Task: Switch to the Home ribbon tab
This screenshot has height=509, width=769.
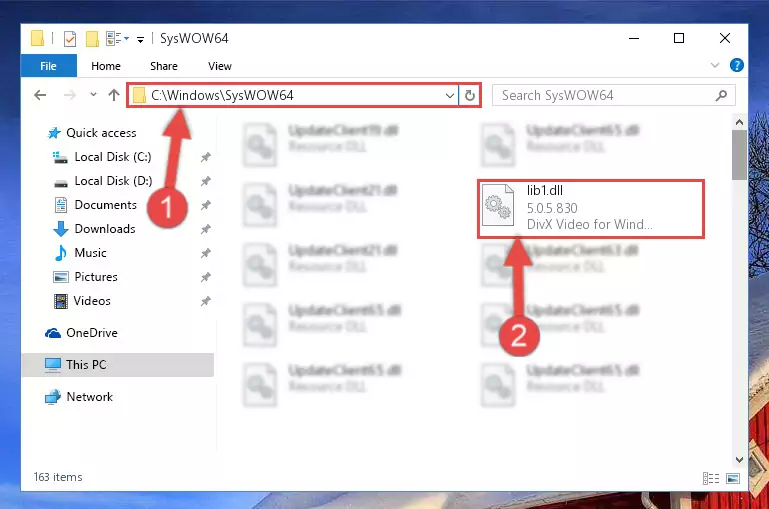Action: (105, 66)
